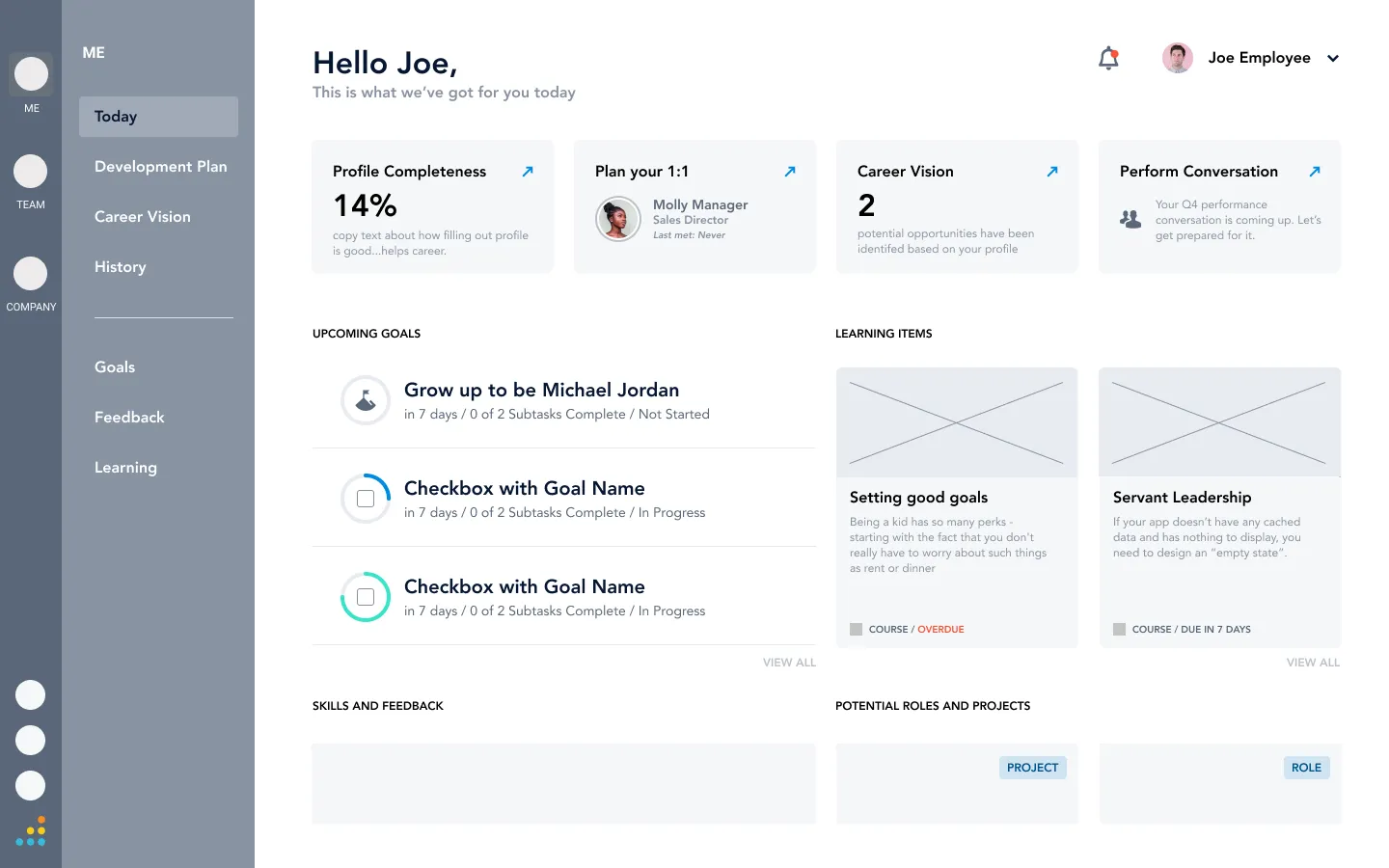Expand the Joe Employee account dropdown chevron
The height and width of the screenshot is (868, 1389).
click(x=1333, y=59)
